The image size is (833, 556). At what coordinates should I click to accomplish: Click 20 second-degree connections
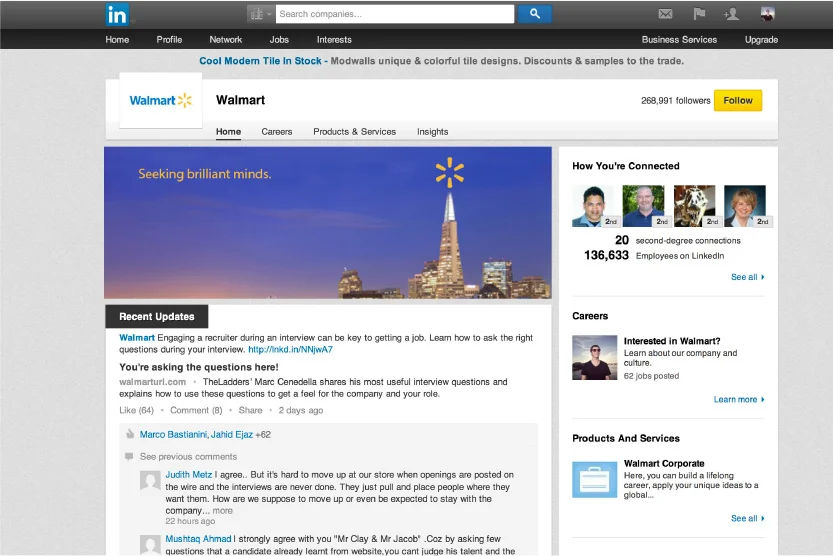pyautogui.click(x=678, y=241)
